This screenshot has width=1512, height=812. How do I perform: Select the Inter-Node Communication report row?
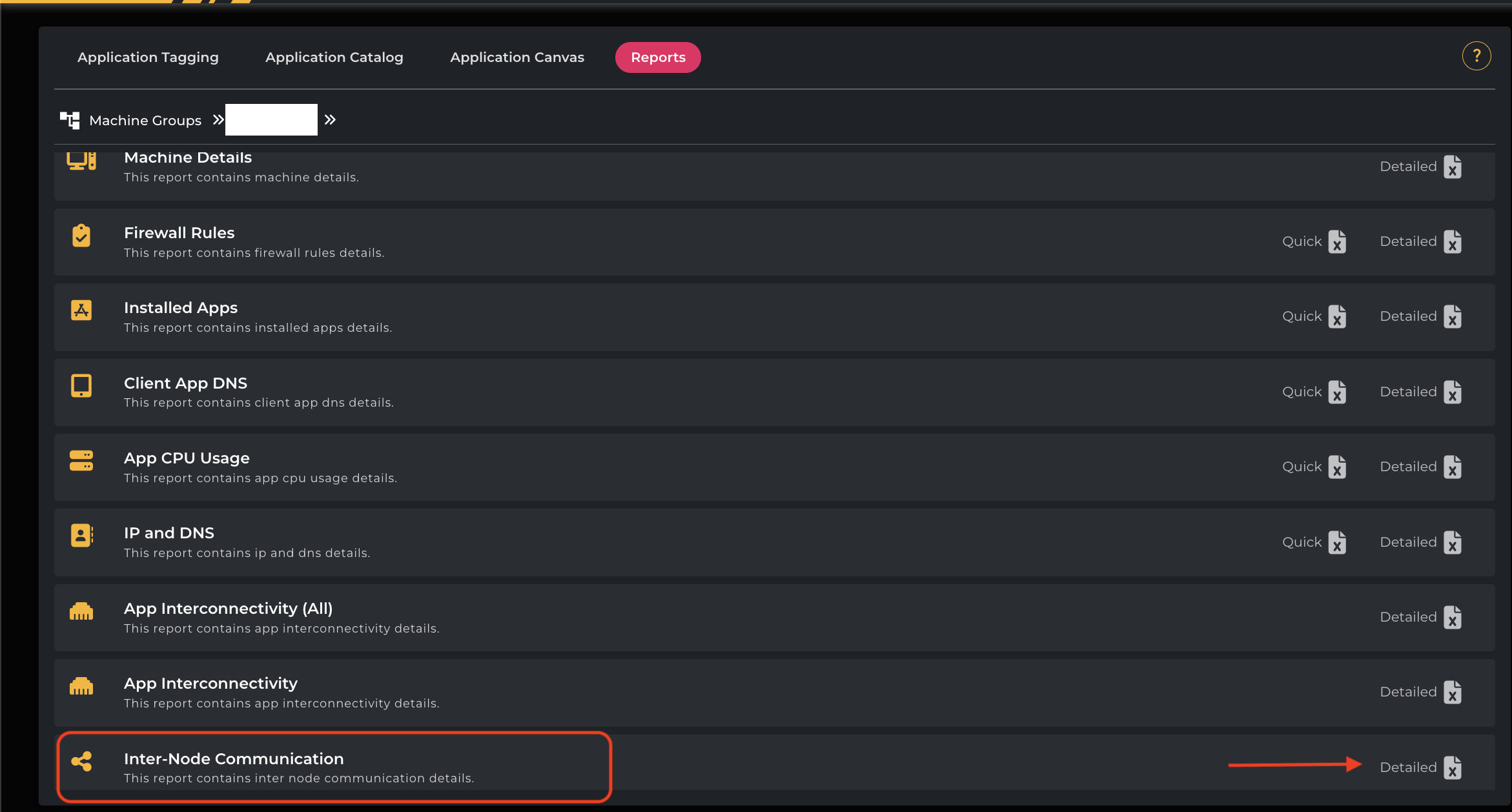(298, 767)
